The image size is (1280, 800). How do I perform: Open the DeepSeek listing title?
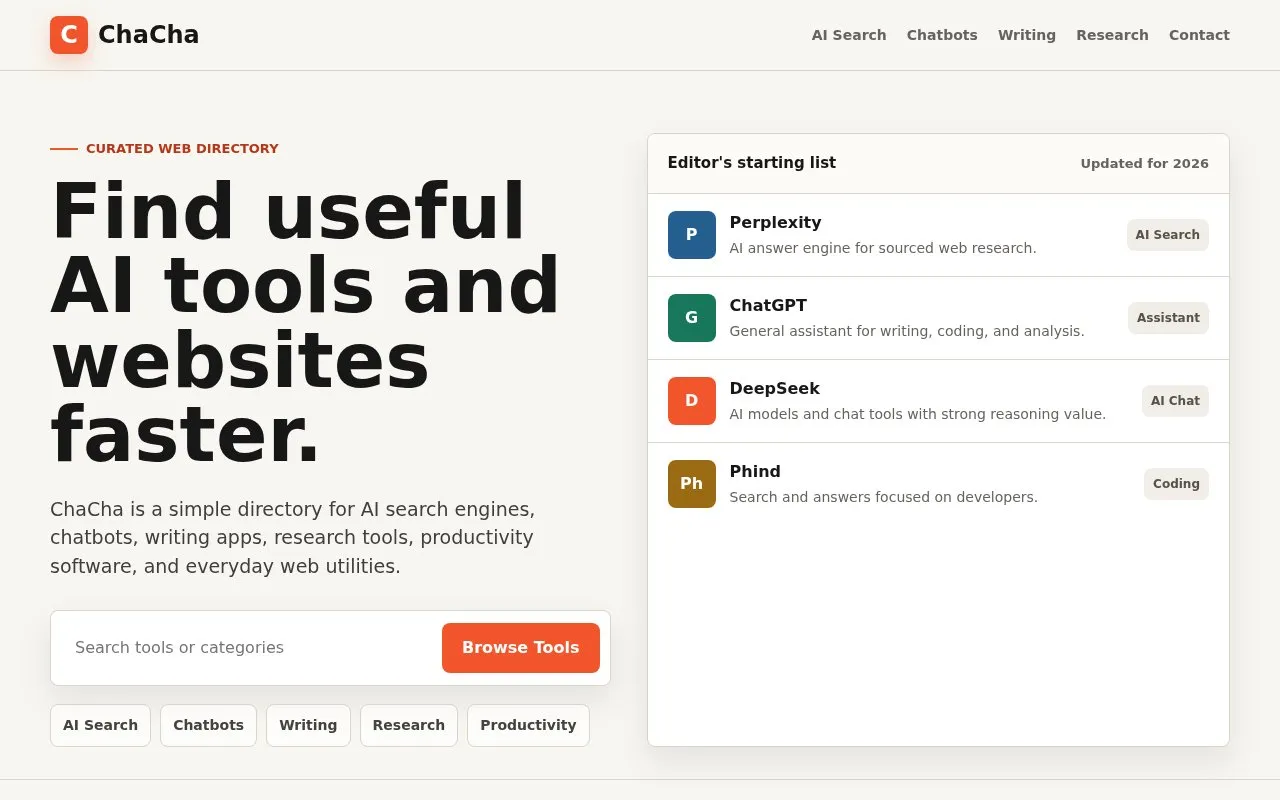(774, 388)
